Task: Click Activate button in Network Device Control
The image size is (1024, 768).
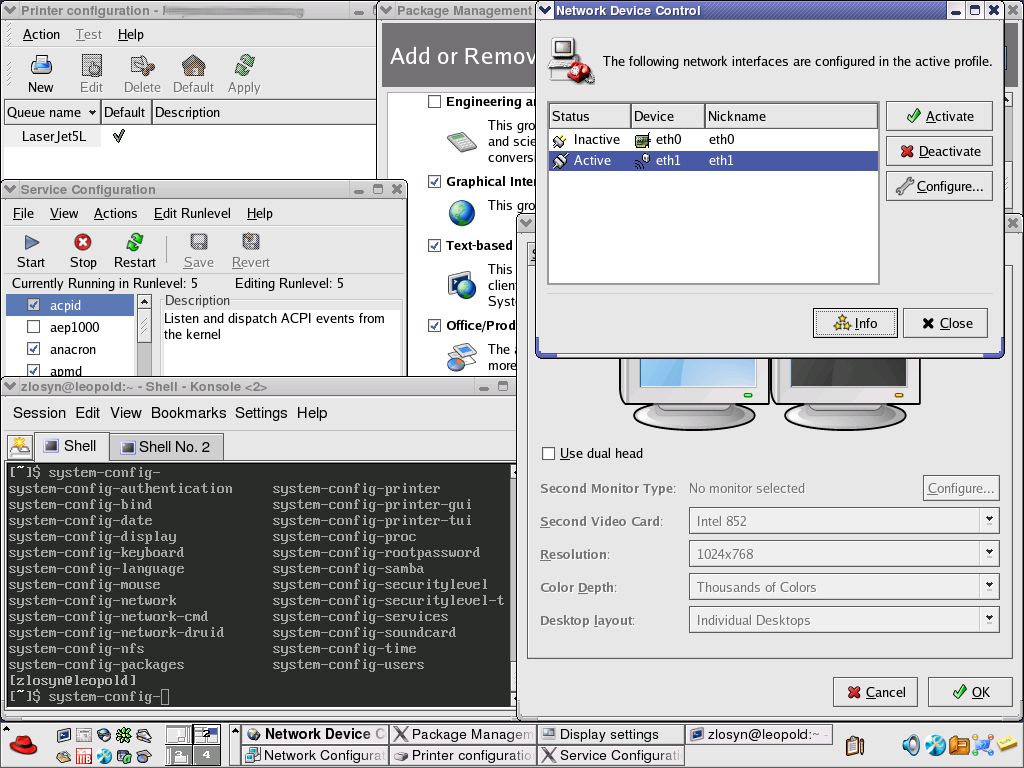Action: pyautogui.click(x=939, y=116)
